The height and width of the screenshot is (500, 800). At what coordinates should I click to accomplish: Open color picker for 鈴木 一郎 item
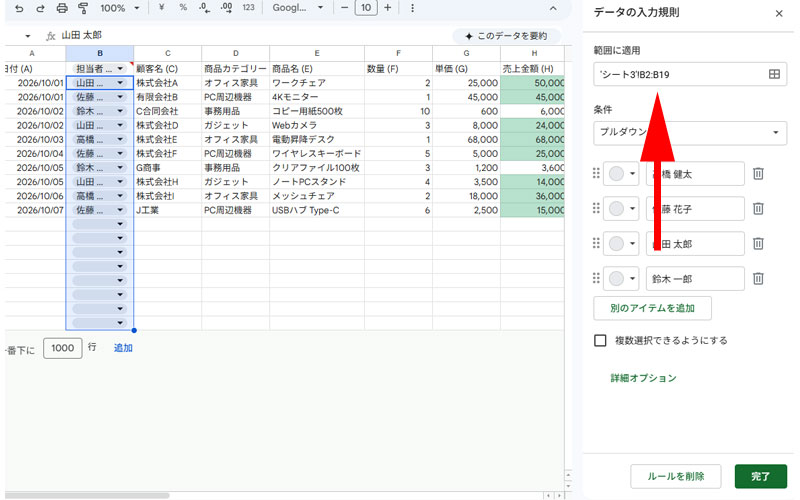[x=621, y=279]
